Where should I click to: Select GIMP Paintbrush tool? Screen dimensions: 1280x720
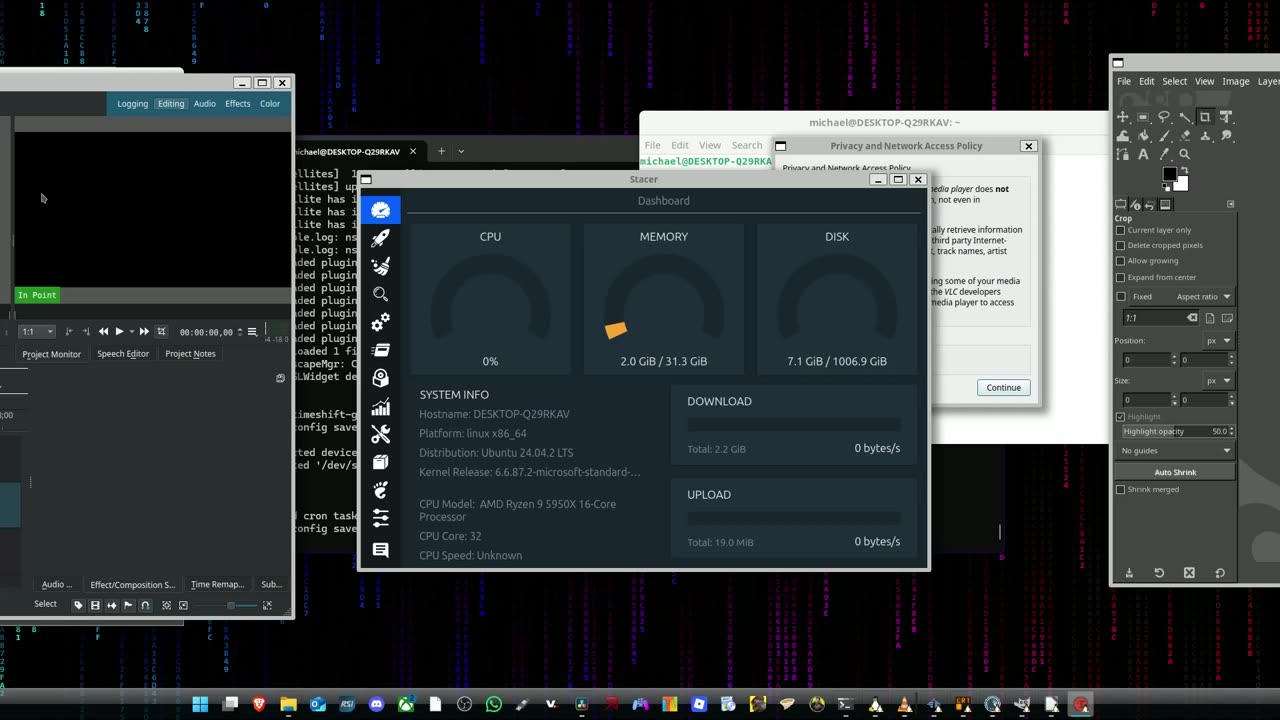(x=1164, y=135)
